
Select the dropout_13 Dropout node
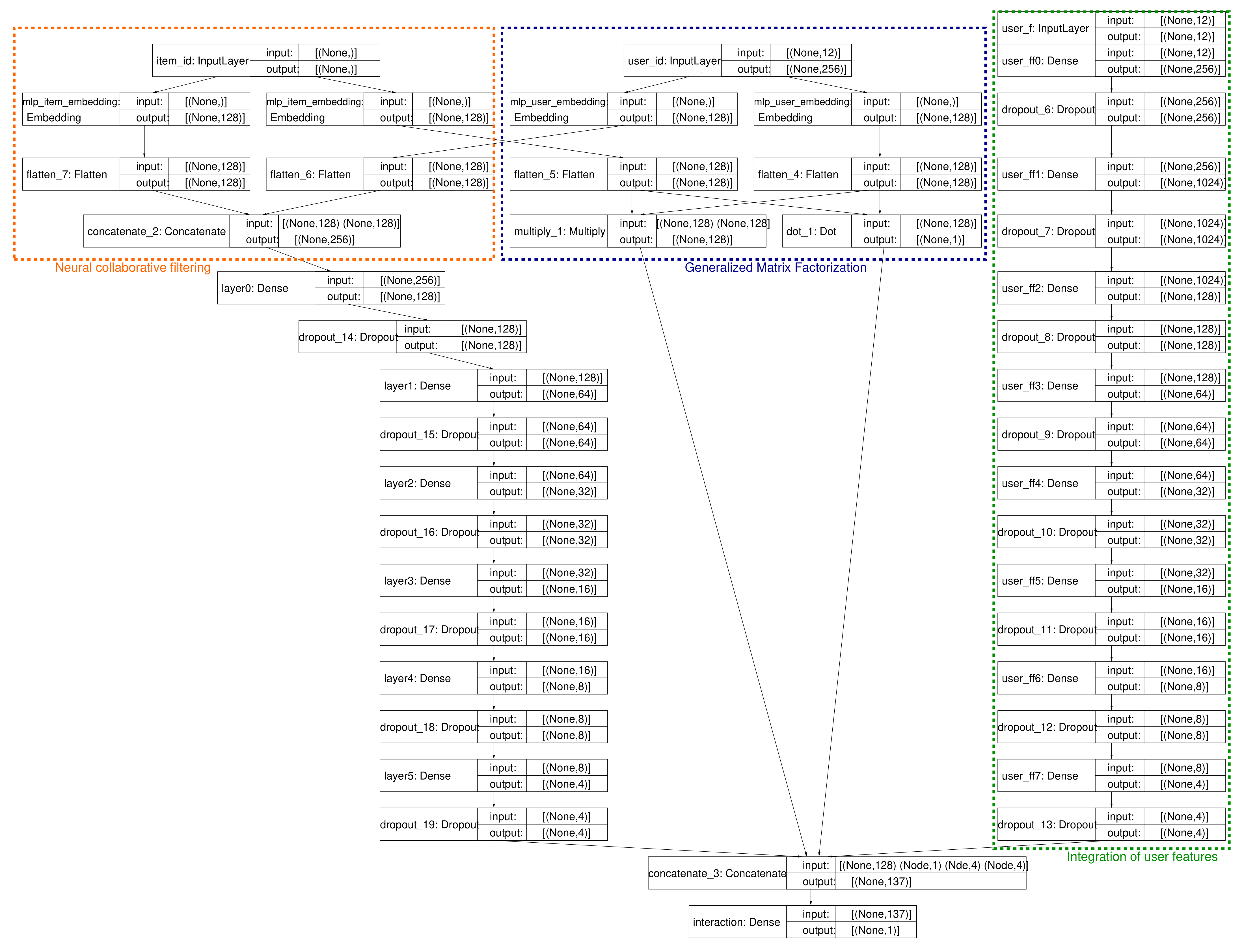pos(1047,825)
